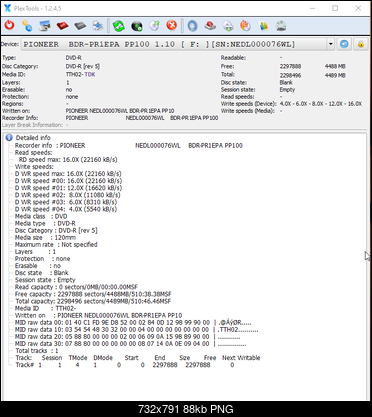
Task: Select the 'Write speeds:' tree row
Action: pyautogui.click(x=34, y=167)
